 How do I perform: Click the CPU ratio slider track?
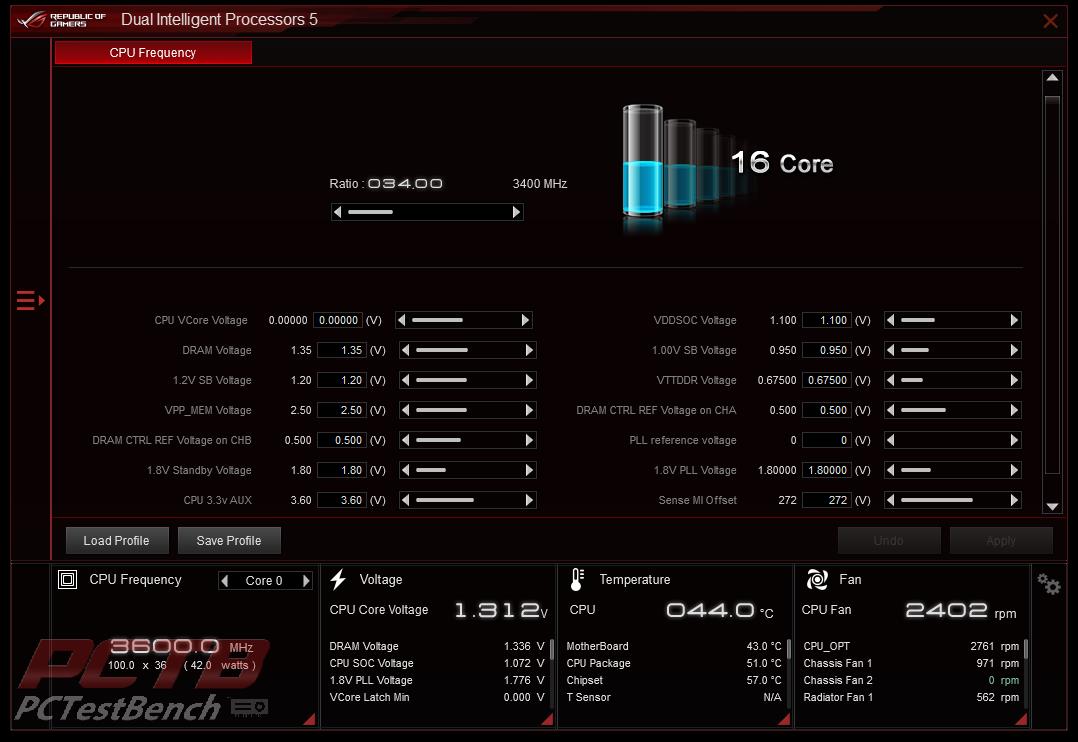pyautogui.click(x=427, y=212)
